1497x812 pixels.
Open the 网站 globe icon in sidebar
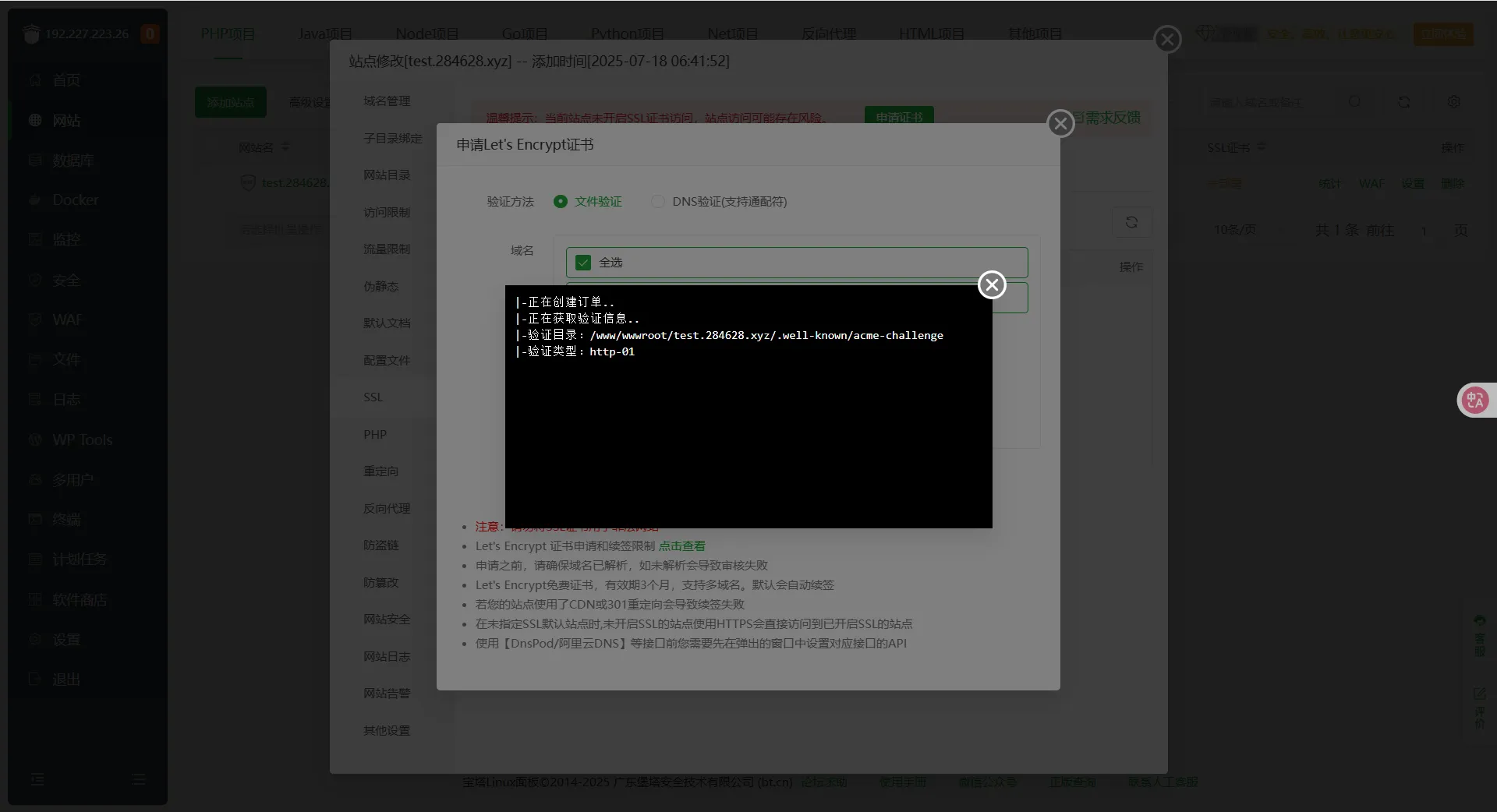click(x=35, y=120)
